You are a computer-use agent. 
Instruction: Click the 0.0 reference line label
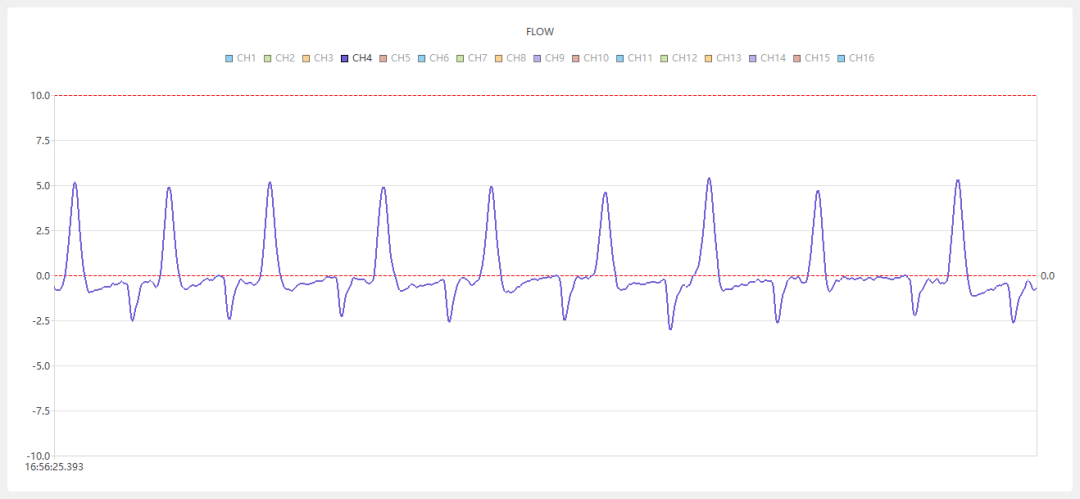tap(1048, 276)
